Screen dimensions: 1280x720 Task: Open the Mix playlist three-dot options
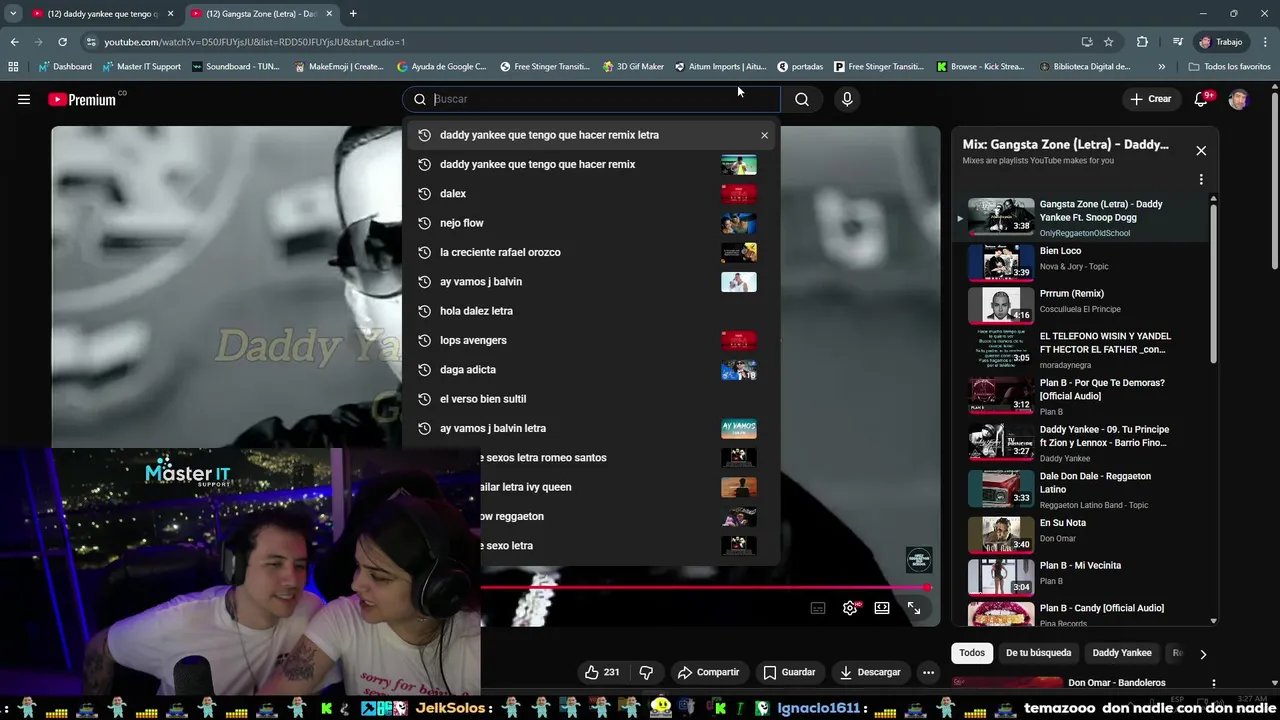point(1201,180)
